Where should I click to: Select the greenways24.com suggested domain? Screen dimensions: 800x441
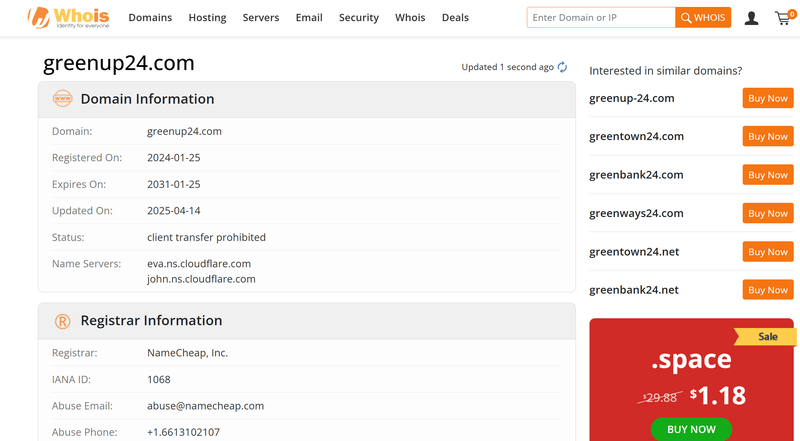636,213
